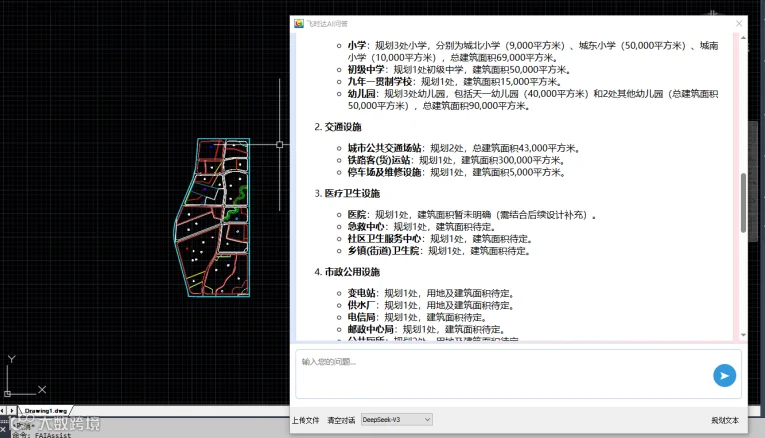Click the 飞时达AI问答 title bar icon

[x=299, y=23]
